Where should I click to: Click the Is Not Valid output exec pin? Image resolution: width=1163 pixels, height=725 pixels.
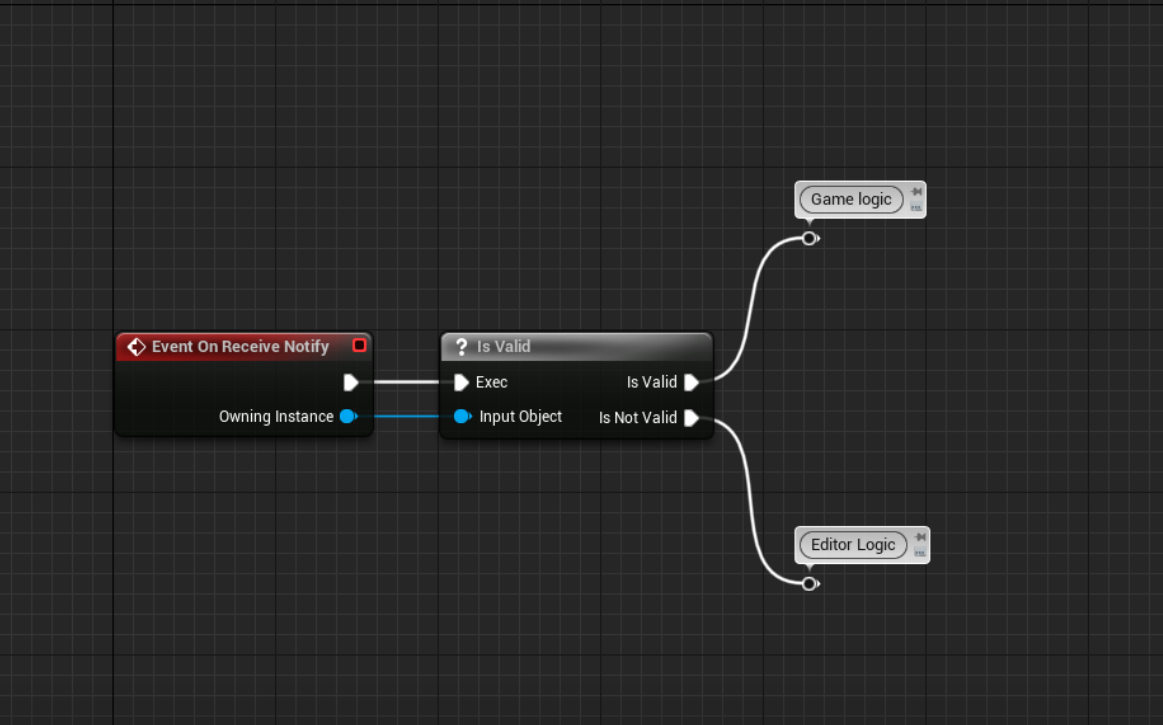(691, 418)
